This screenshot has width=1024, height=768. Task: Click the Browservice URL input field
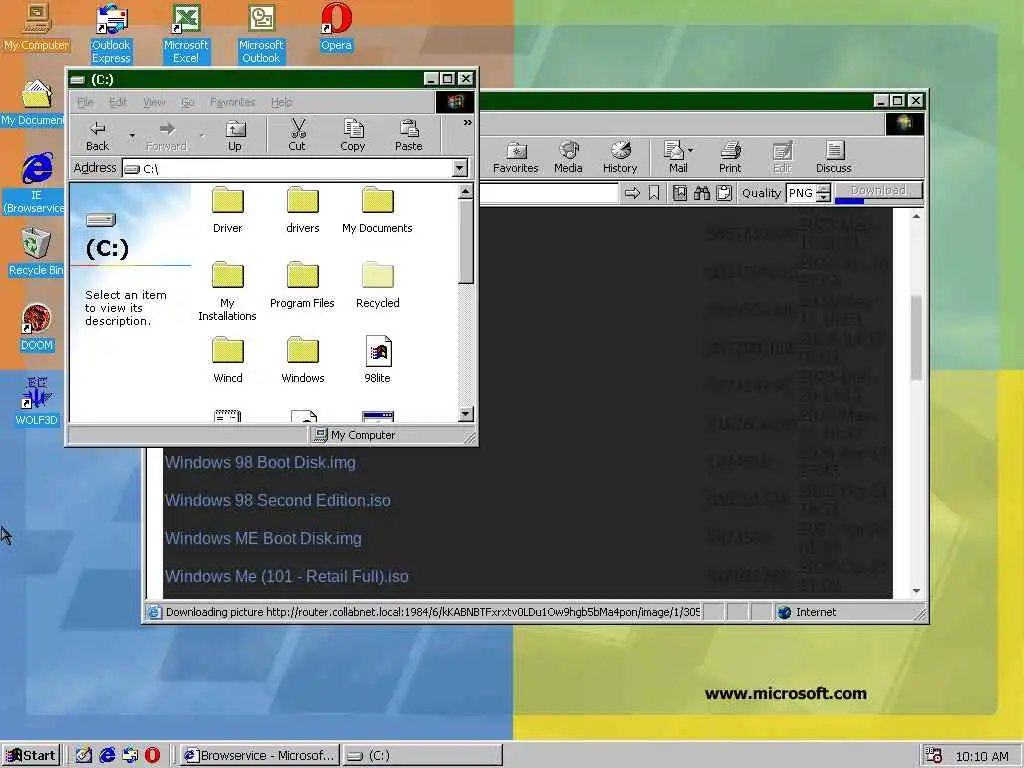[x=549, y=193]
